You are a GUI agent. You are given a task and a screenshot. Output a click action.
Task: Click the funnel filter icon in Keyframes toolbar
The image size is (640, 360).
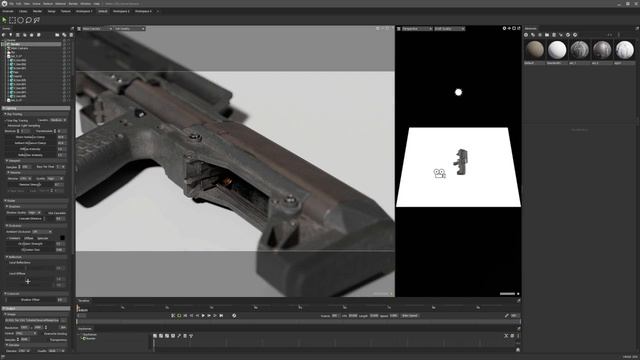[191, 336]
